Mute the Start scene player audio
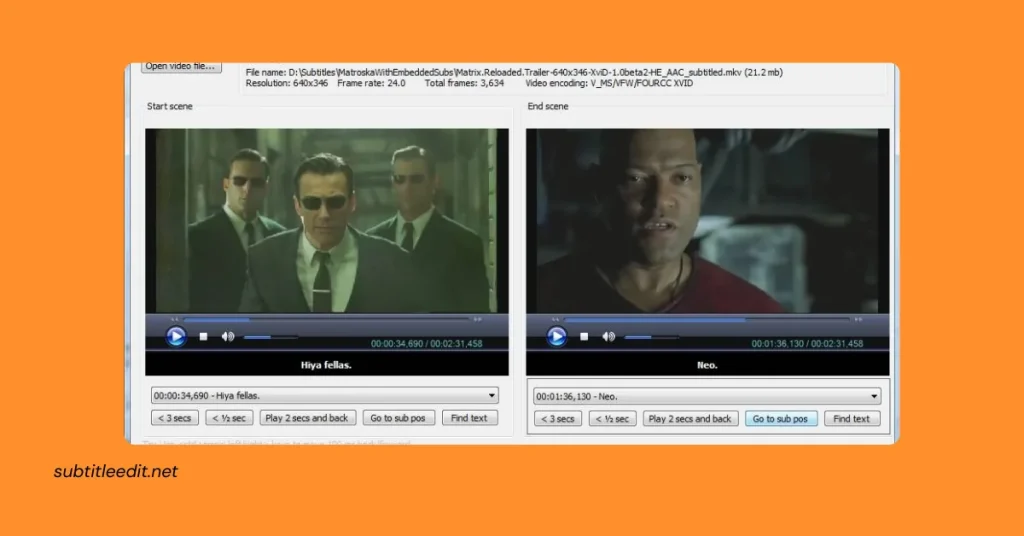 pos(227,337)
